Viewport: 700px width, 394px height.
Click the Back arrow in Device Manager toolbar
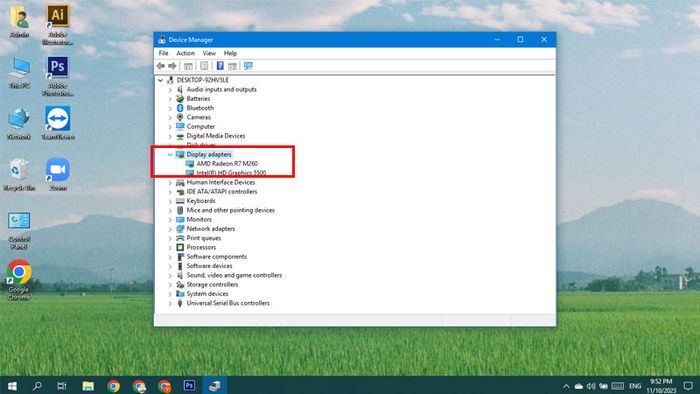click(x=161, y=66)
